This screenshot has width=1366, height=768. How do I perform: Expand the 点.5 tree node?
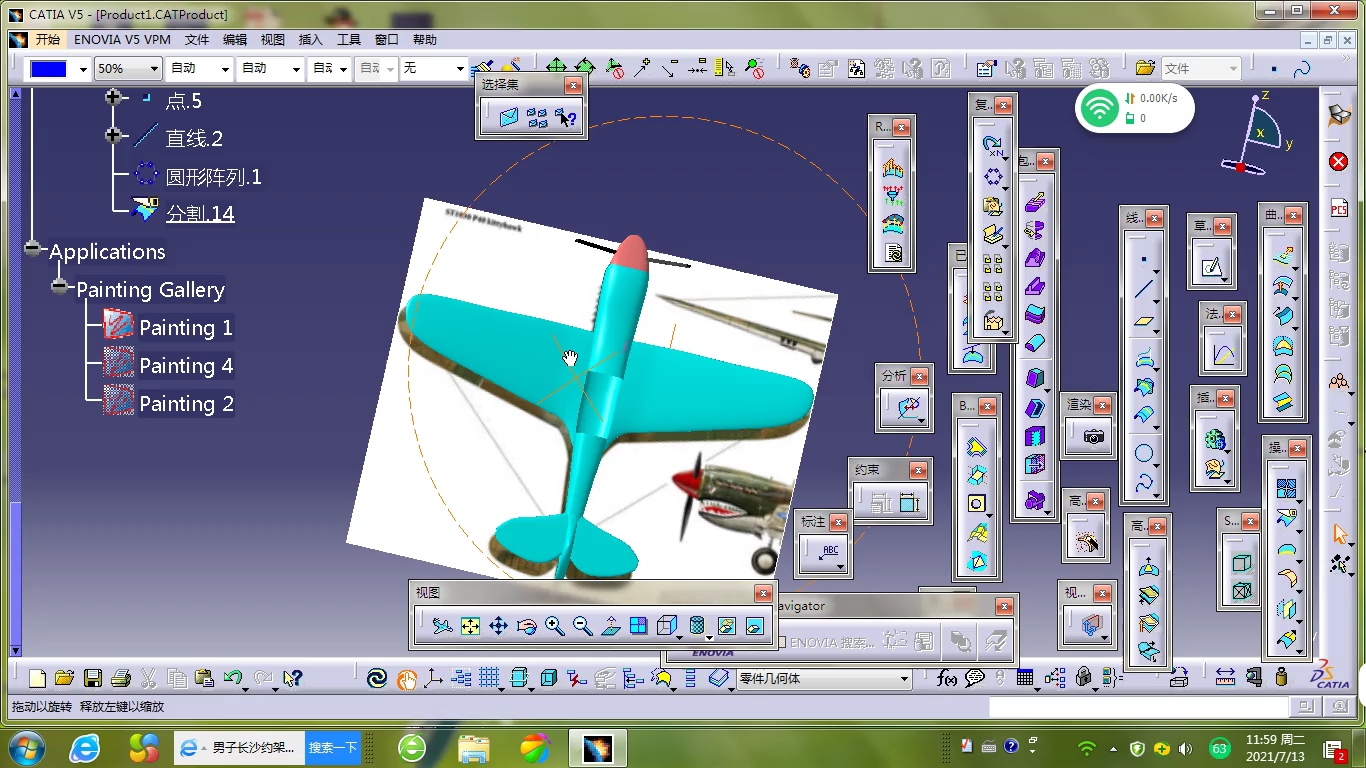point(113,98)
